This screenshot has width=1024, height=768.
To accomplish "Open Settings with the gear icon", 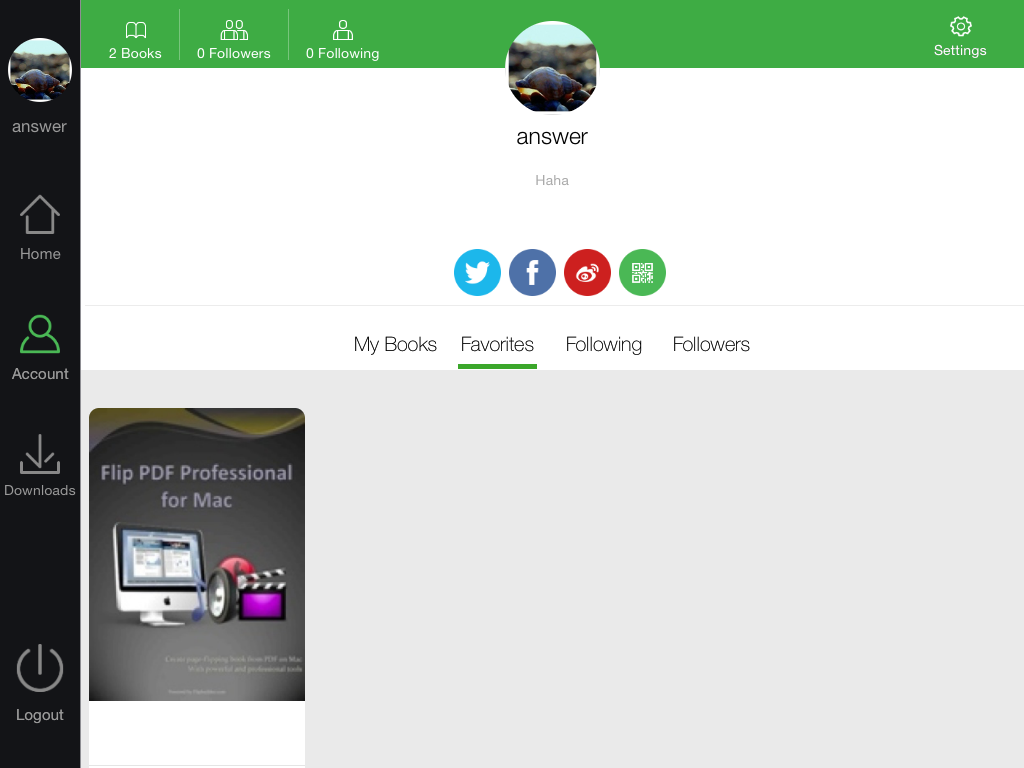I will coord(959,37).
